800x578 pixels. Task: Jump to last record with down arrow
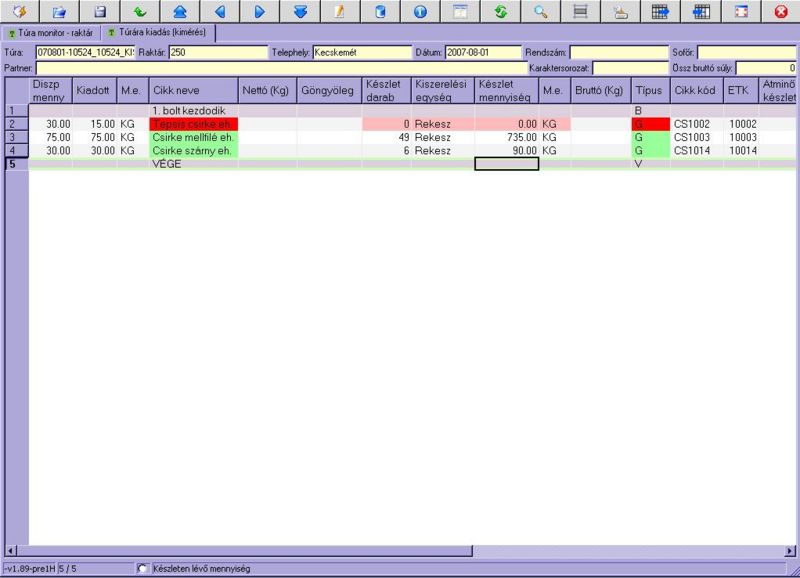pos(299,12)
